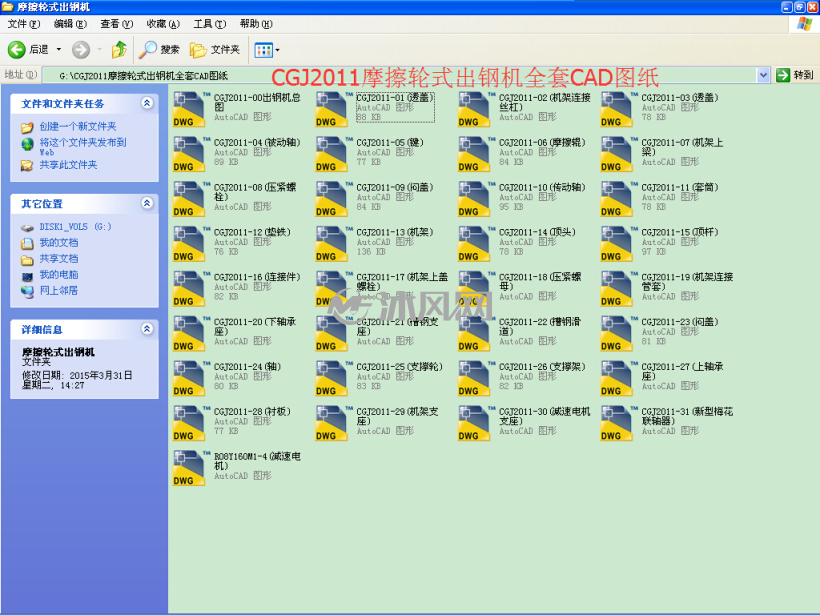Screen dimensions: 820x615
Task: Click the Forward arrow icon
Action: pyautogui.click(x=81, y=50)
